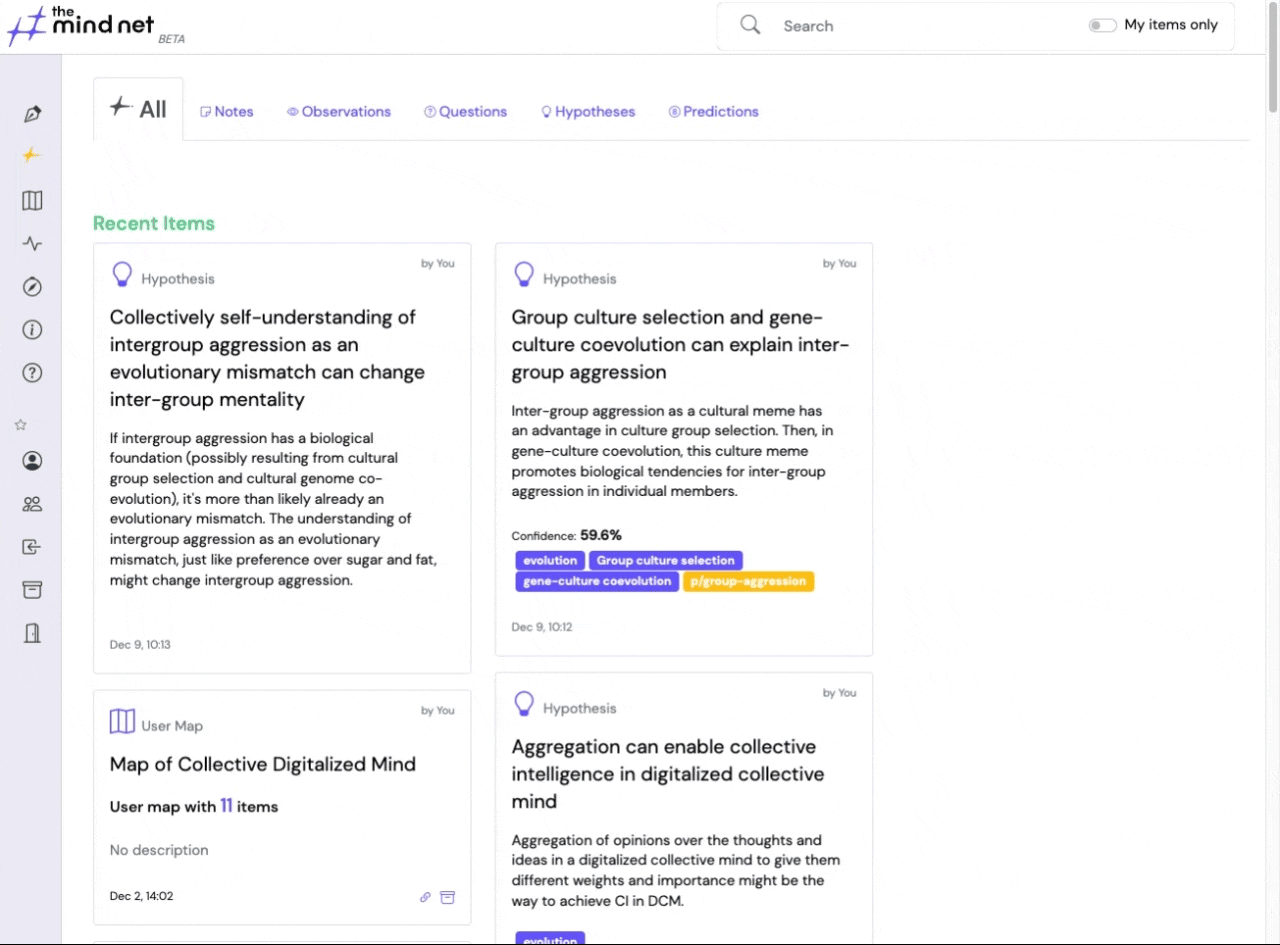Open the pulse activity icon in sidebar
The height and width of the screenshot is (945, 1280).
coord(32,243)
